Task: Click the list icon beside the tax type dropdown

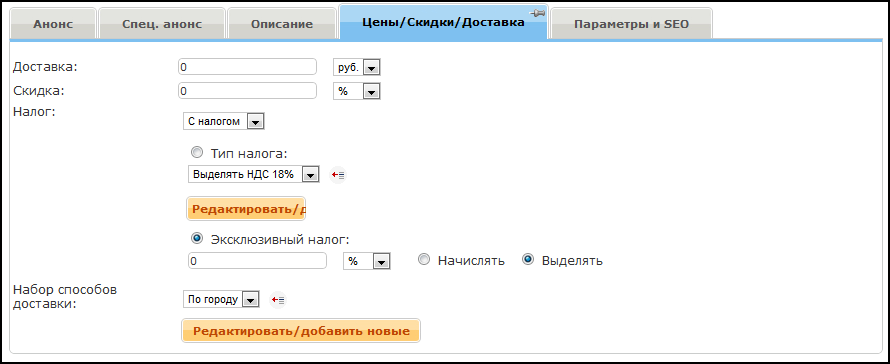Action: [338, 175]
